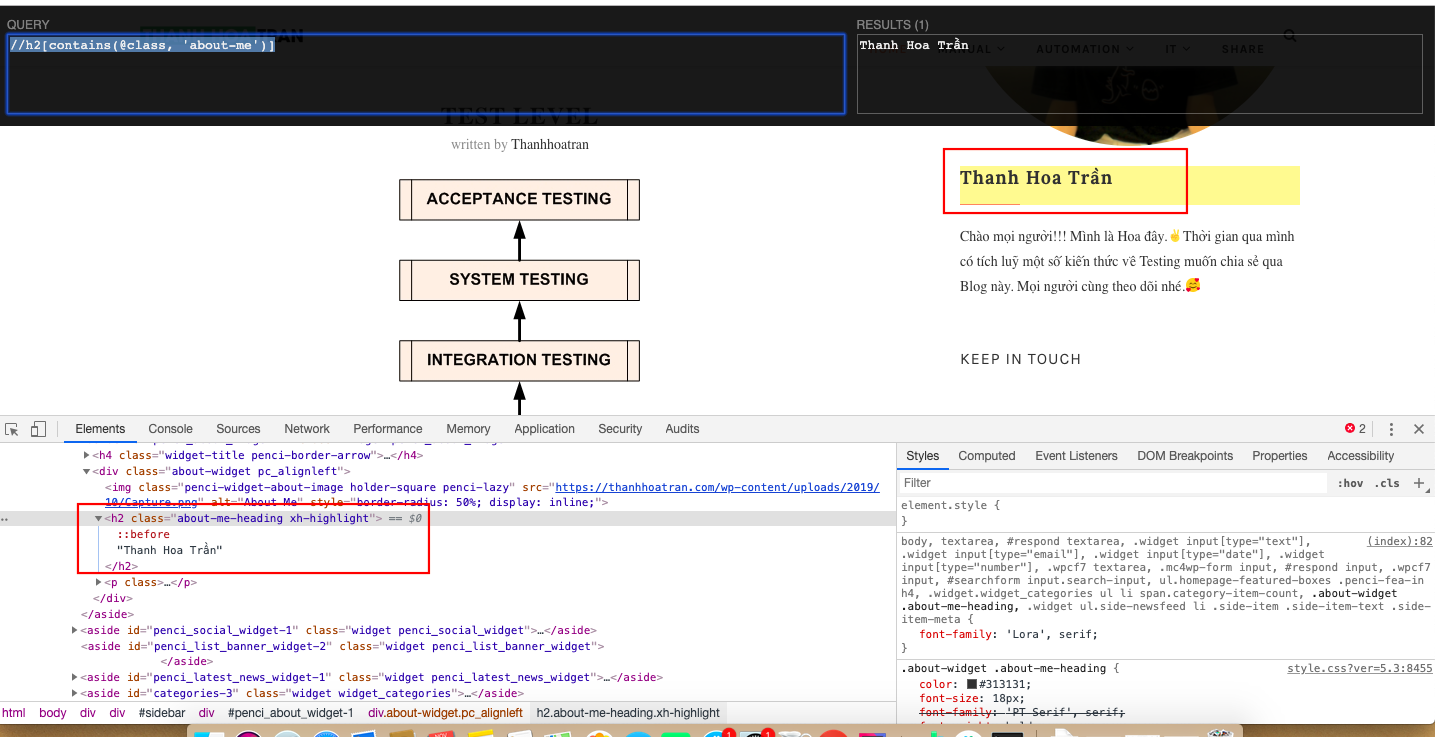Viewport: 1435px width, 737px height.
Task: Toggle the :hov element state panel
Action: (x=1350, y=483)
